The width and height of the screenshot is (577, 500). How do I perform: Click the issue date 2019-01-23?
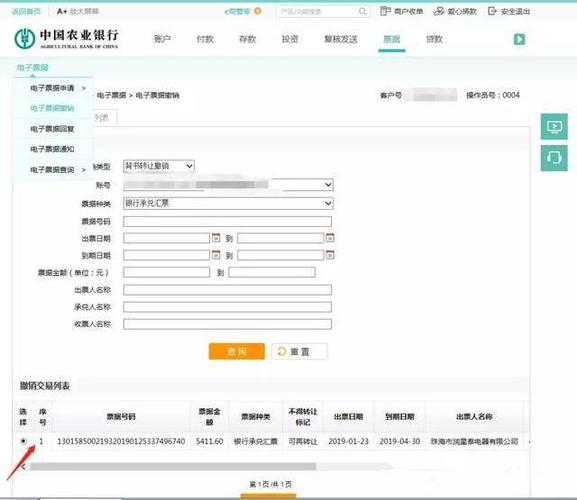348,441
